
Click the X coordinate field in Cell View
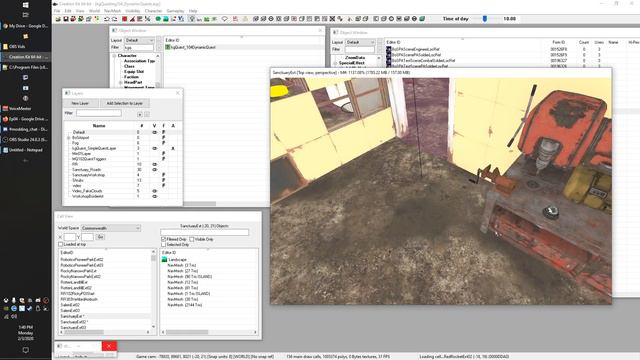coord(70,237)
